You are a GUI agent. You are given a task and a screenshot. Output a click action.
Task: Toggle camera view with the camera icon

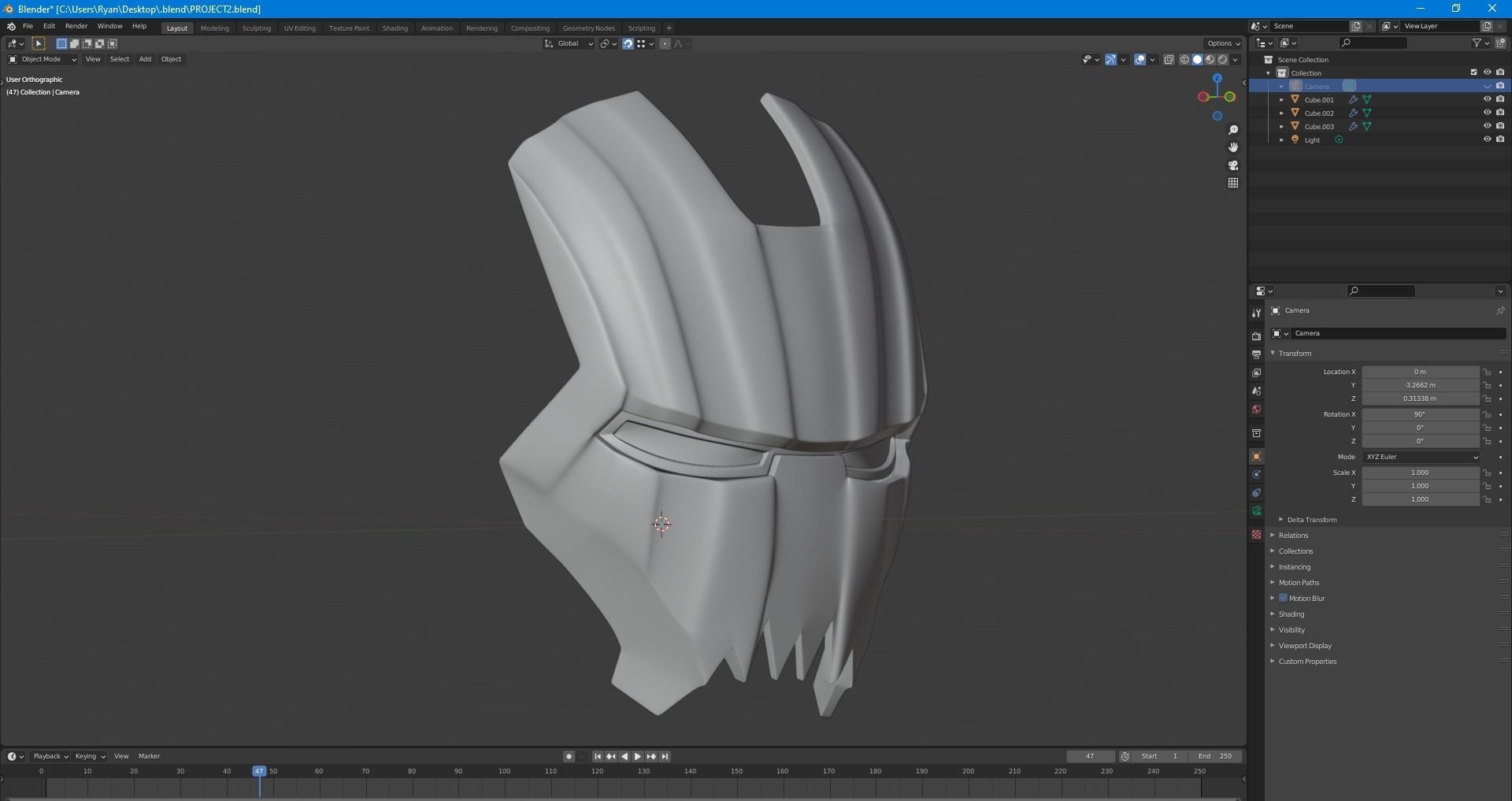click(1233, 165)
